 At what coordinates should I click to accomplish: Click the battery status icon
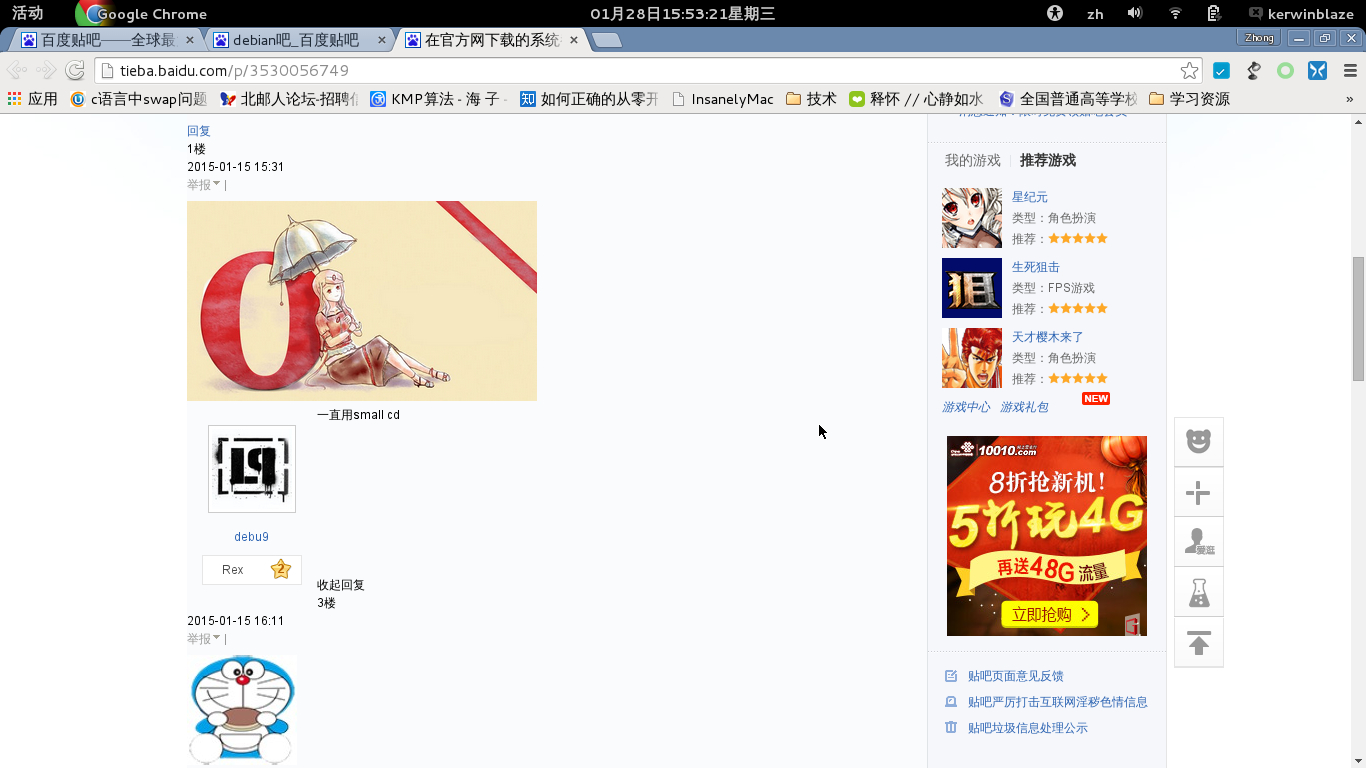pos(1214,13)
